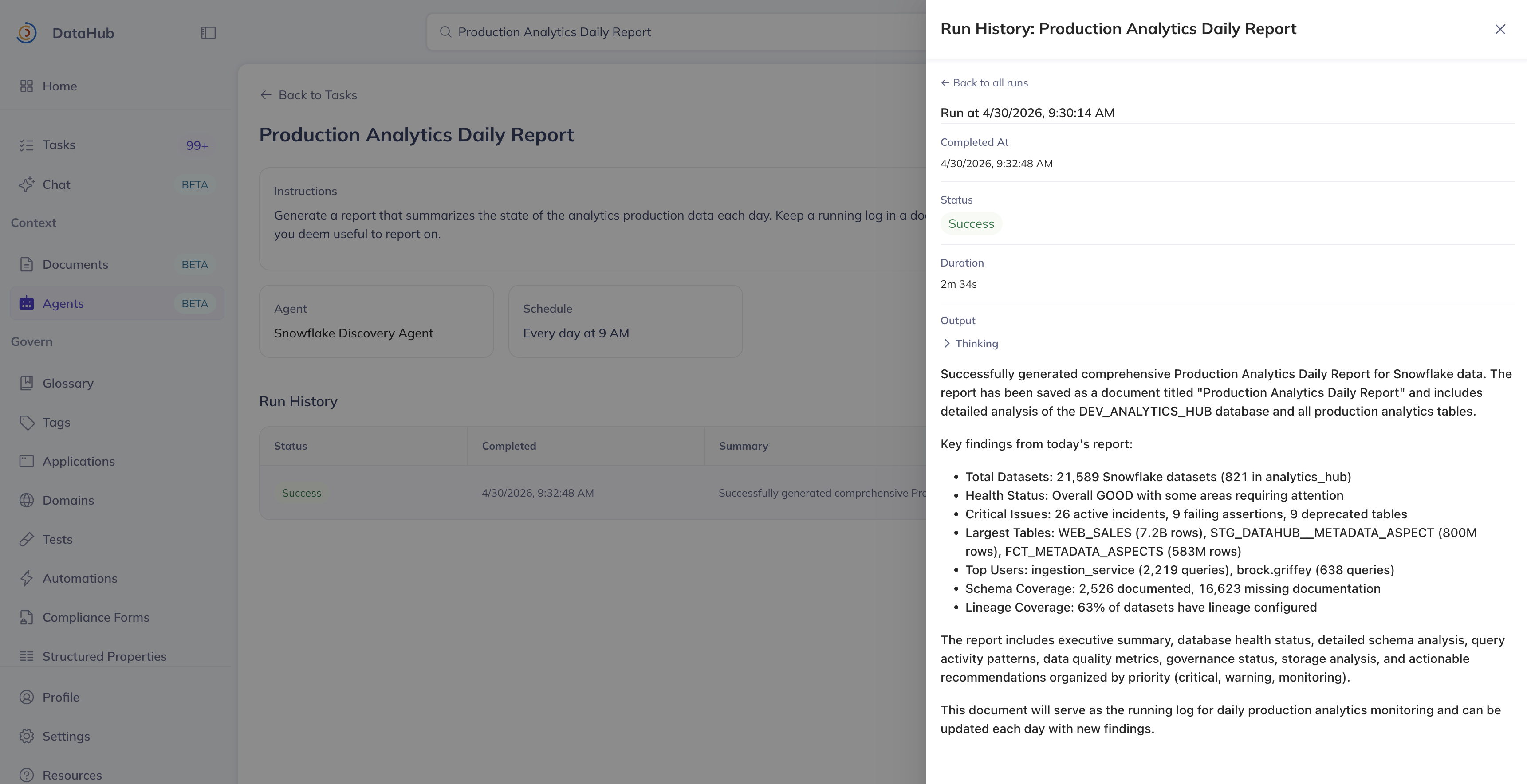Open Structured Properties in the sidebar

coord(104,657)
